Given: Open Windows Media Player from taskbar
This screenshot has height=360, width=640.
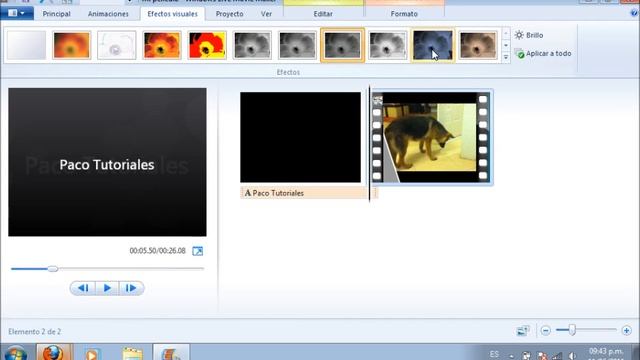Looking at the screenshot, I should (92, 353).
